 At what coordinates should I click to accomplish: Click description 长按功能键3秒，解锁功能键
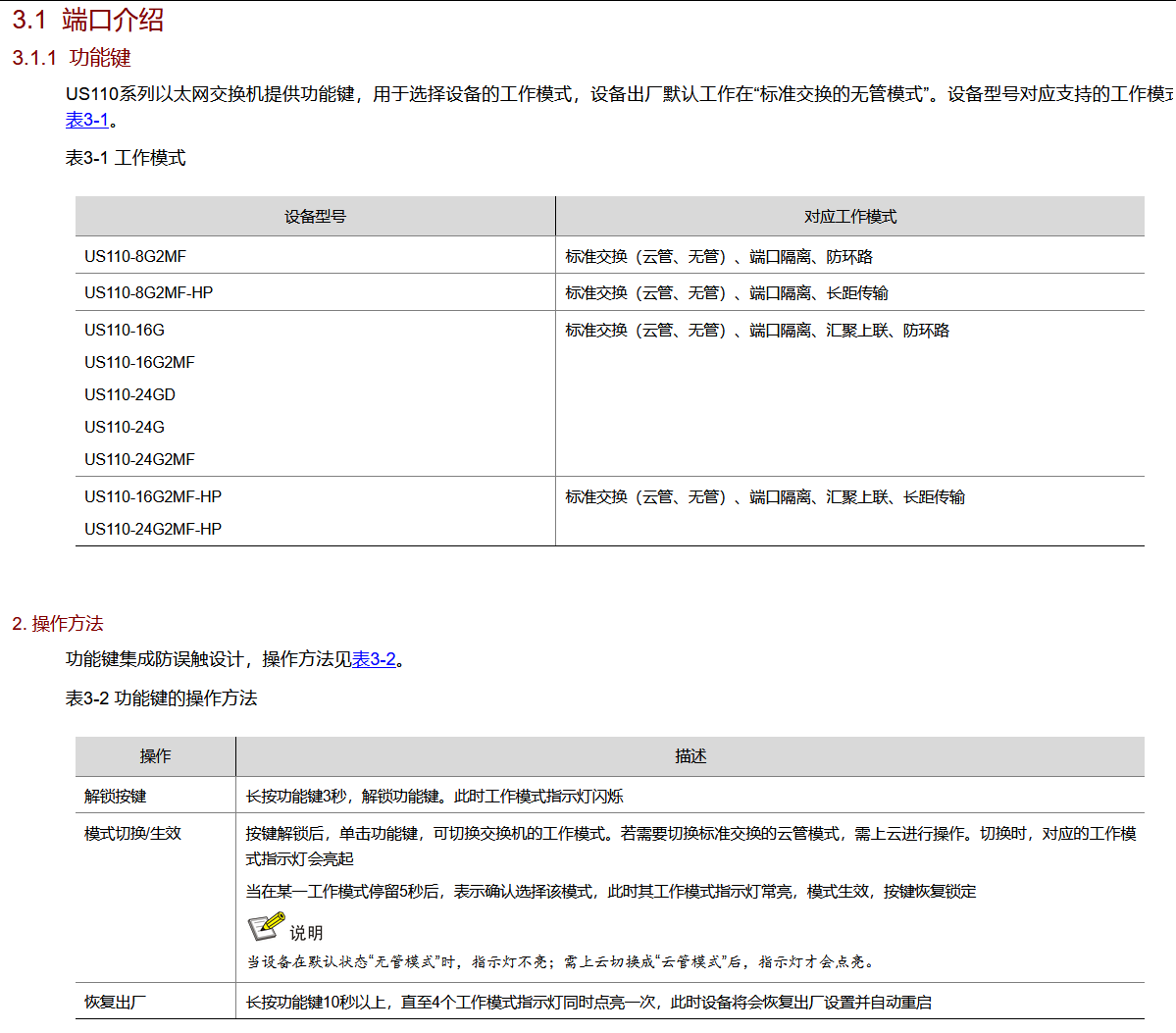click(435, 796)
